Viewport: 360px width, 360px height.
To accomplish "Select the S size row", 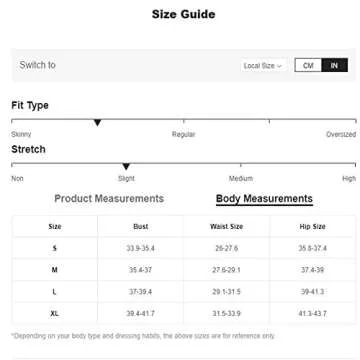I will 184,248.
